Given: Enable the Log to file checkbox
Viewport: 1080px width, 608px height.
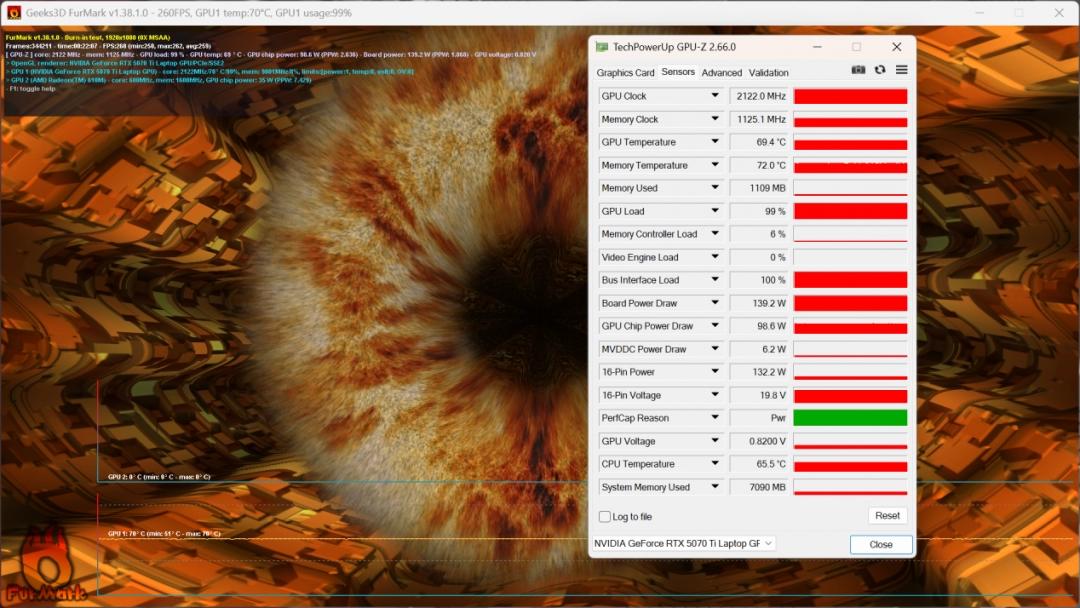Looking at the screenshot, I should coord(605,516).
